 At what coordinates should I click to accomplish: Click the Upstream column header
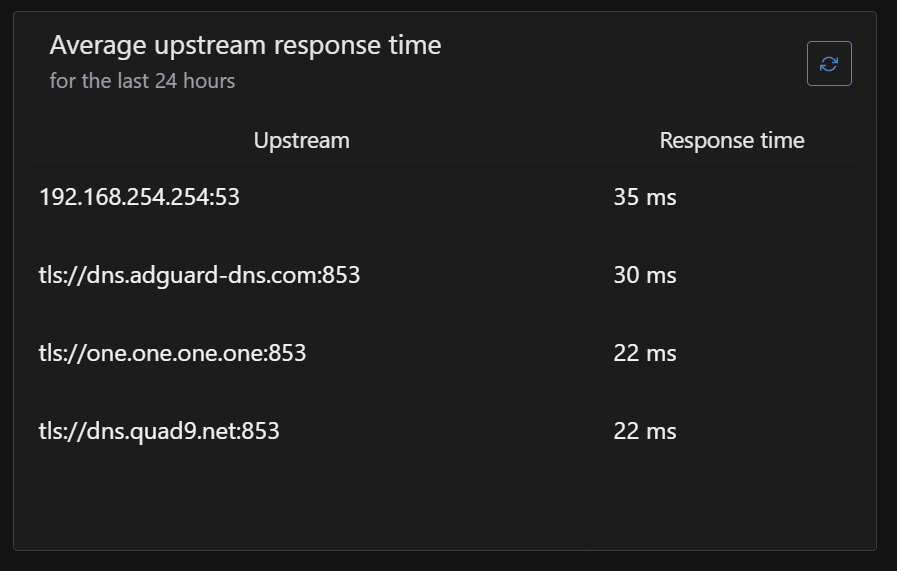click(x=301, y=141)
